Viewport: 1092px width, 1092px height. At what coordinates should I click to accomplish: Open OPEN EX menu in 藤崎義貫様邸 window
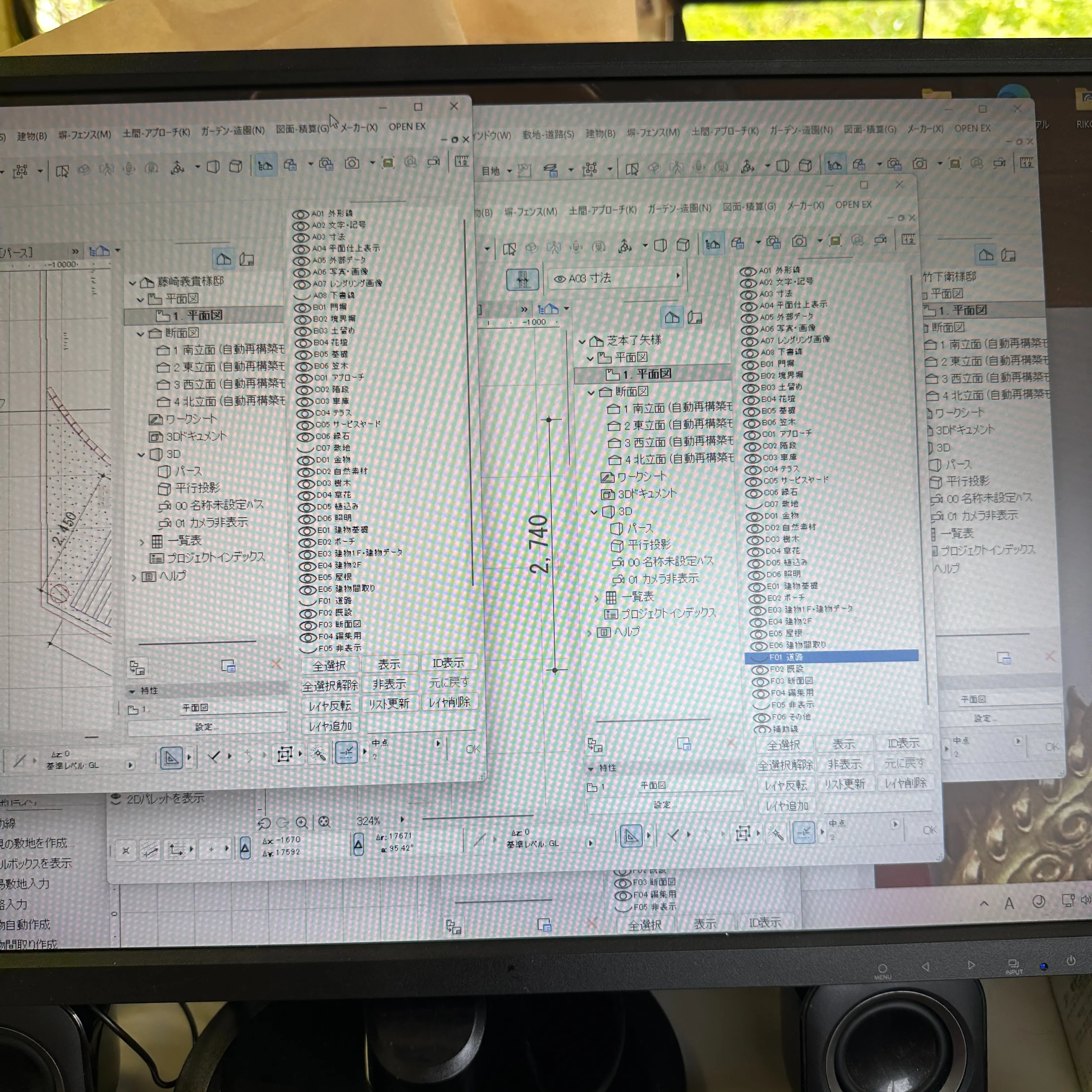(x=407, y=127)
